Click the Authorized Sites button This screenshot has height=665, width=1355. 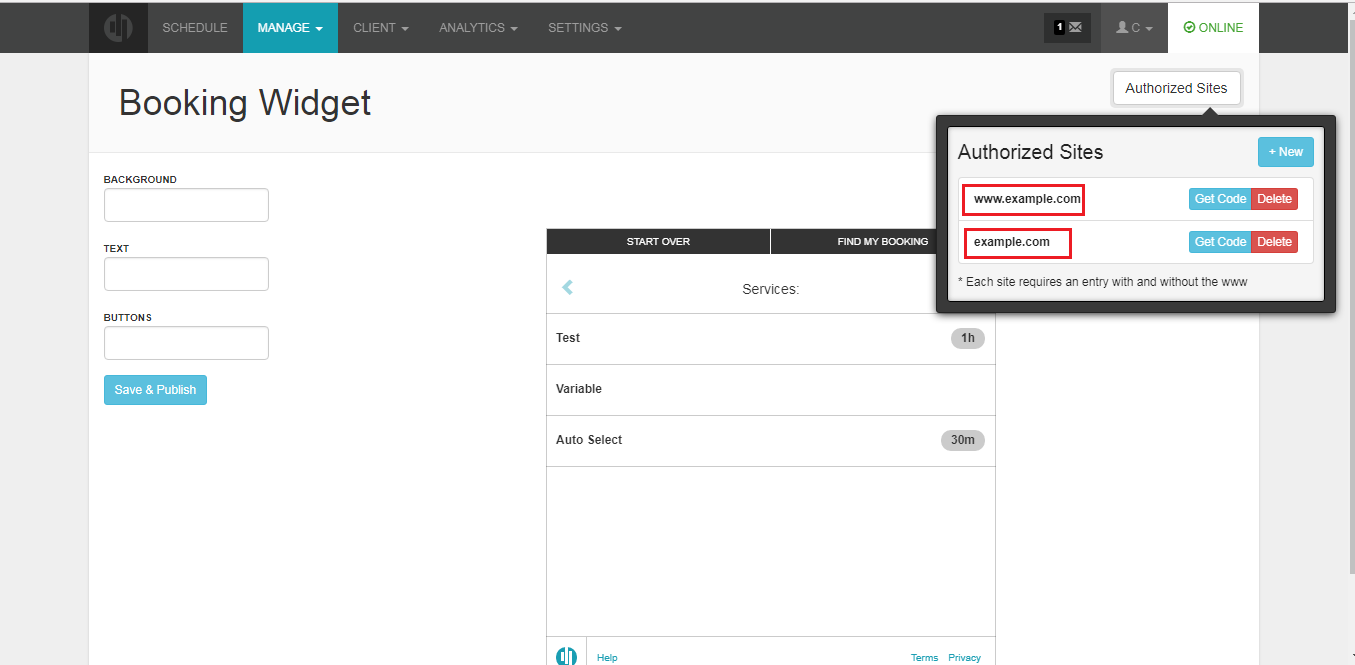pos(1176,88)
